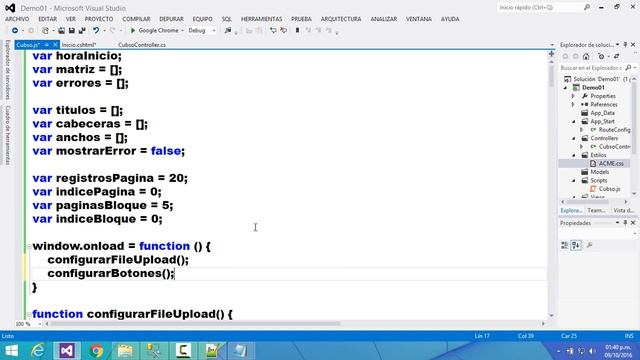This screenshot has height=360, width=640.
Task: Click the Sync with Active Document icon
Action: click(616, 56)
